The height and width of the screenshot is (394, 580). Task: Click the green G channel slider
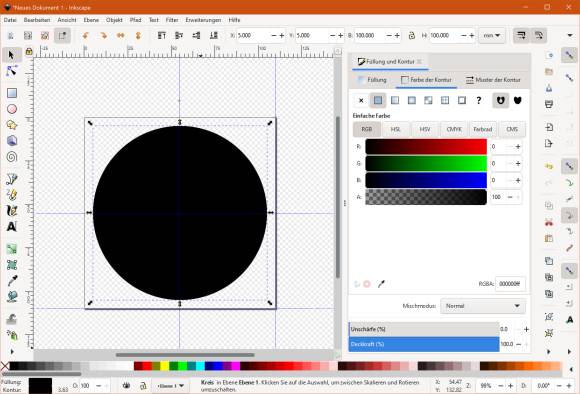426,164
